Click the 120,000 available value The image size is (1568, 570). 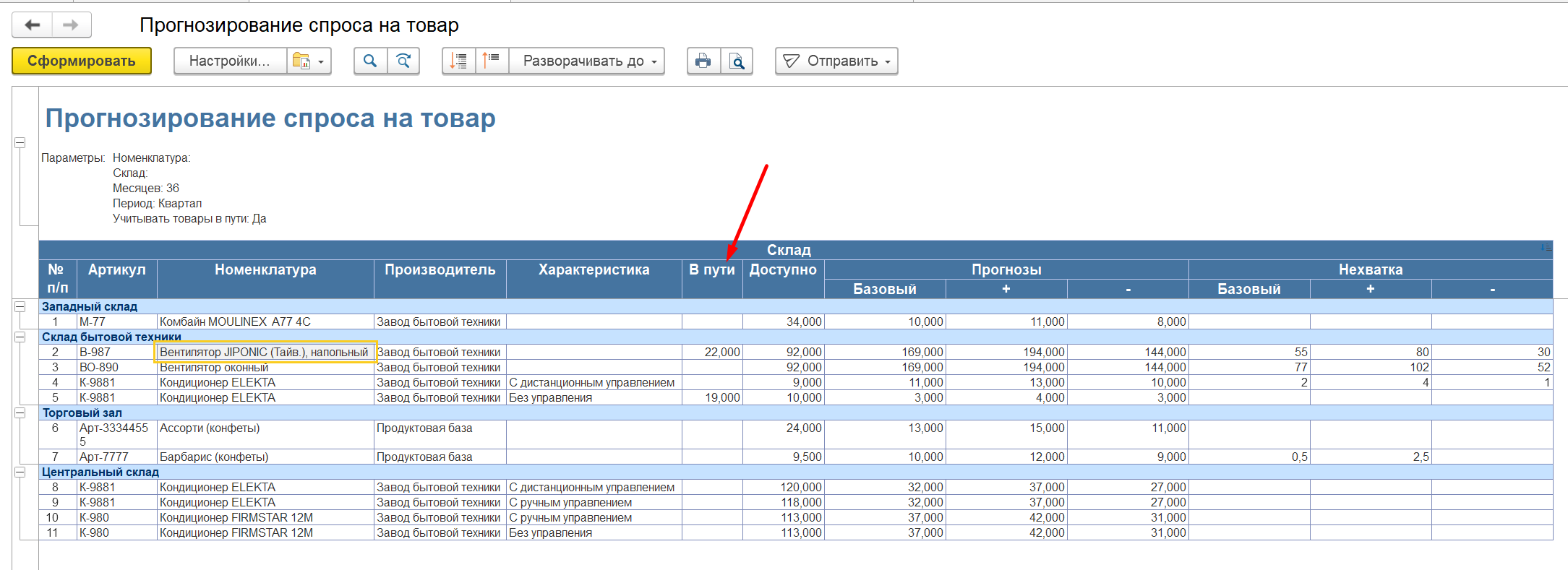[783, 487]
